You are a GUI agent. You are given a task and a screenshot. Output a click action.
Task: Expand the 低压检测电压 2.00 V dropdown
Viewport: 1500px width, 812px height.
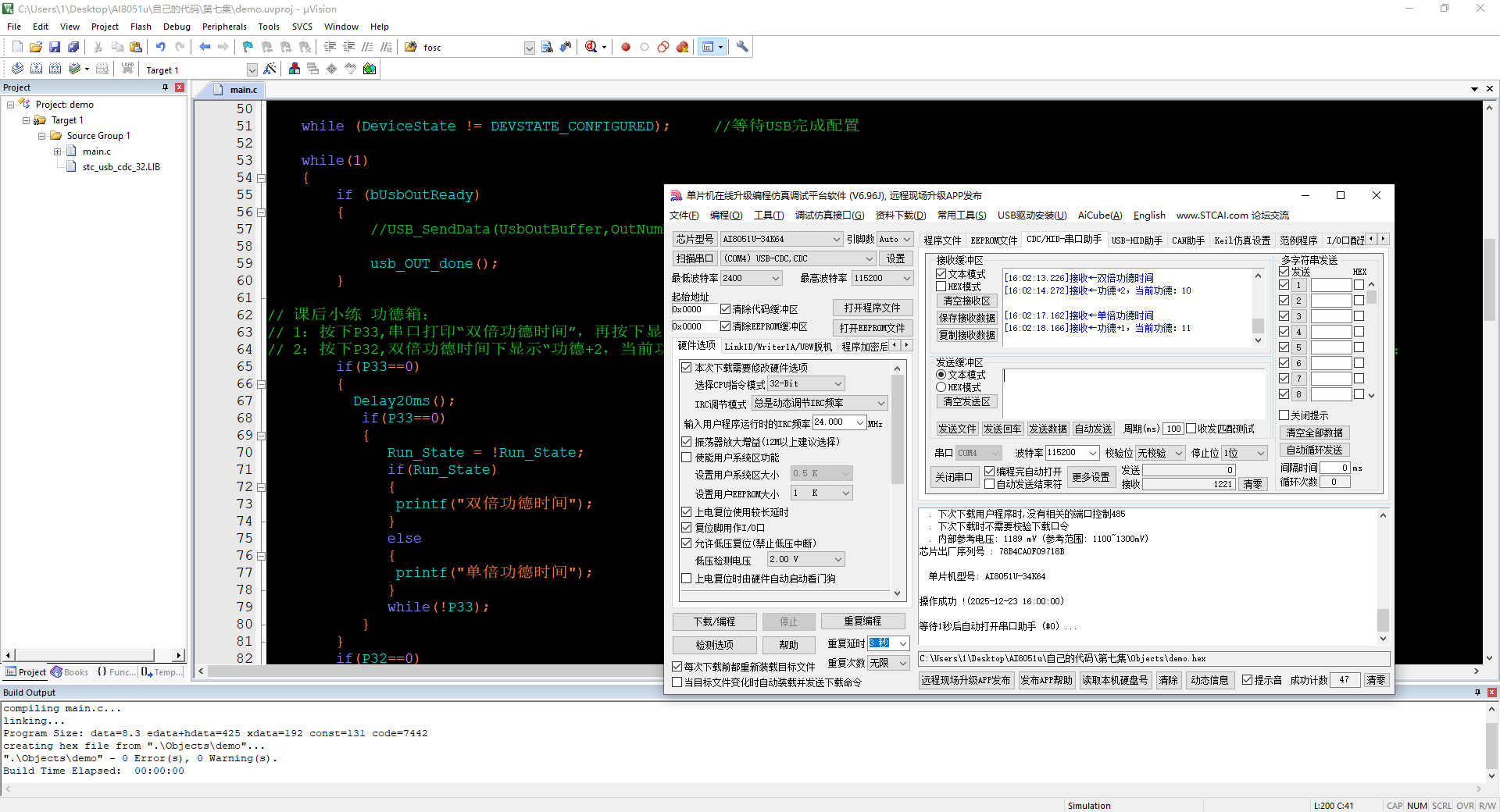tap(837, 560)
